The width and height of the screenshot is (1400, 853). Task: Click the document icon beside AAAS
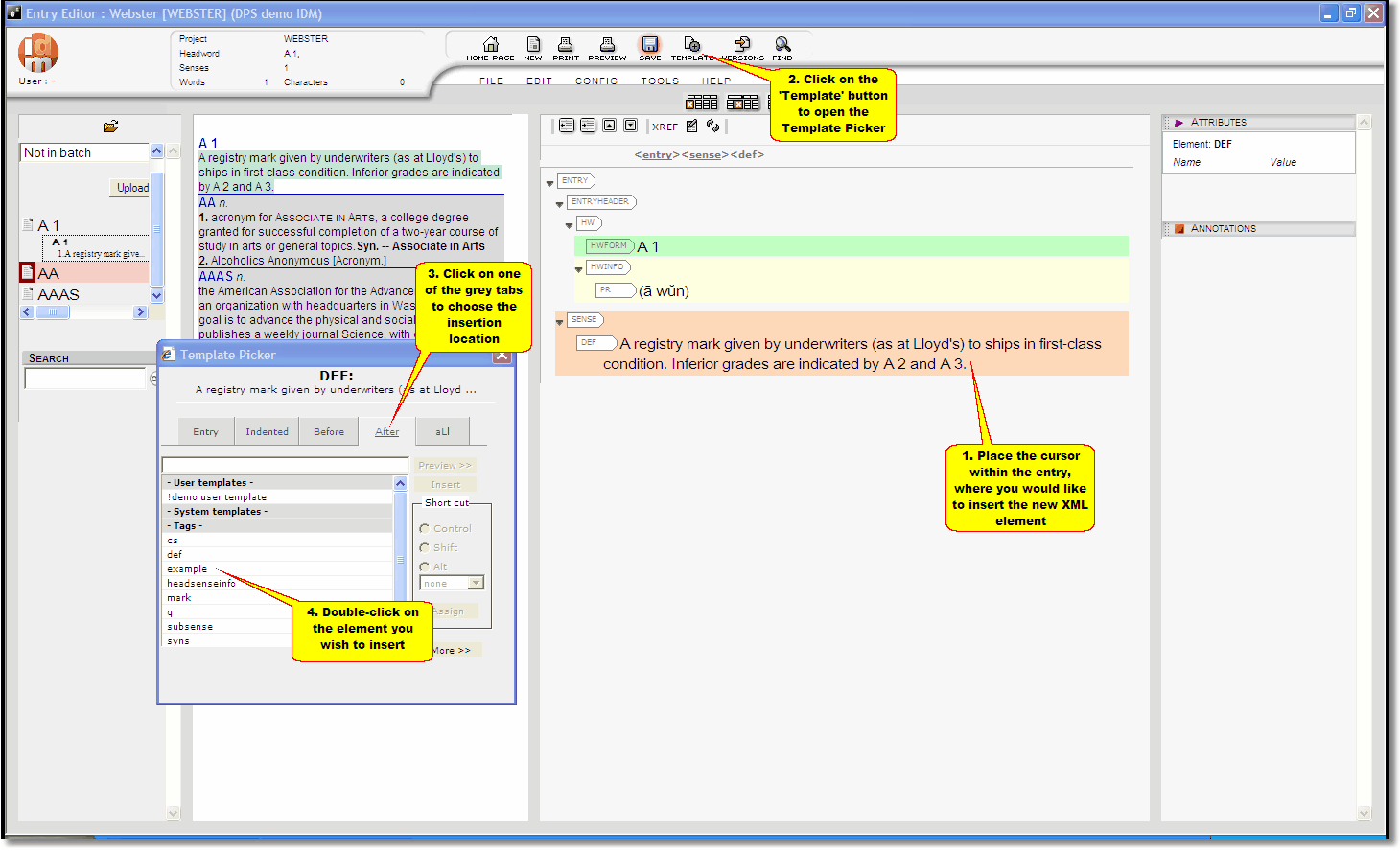coord(28,294)
